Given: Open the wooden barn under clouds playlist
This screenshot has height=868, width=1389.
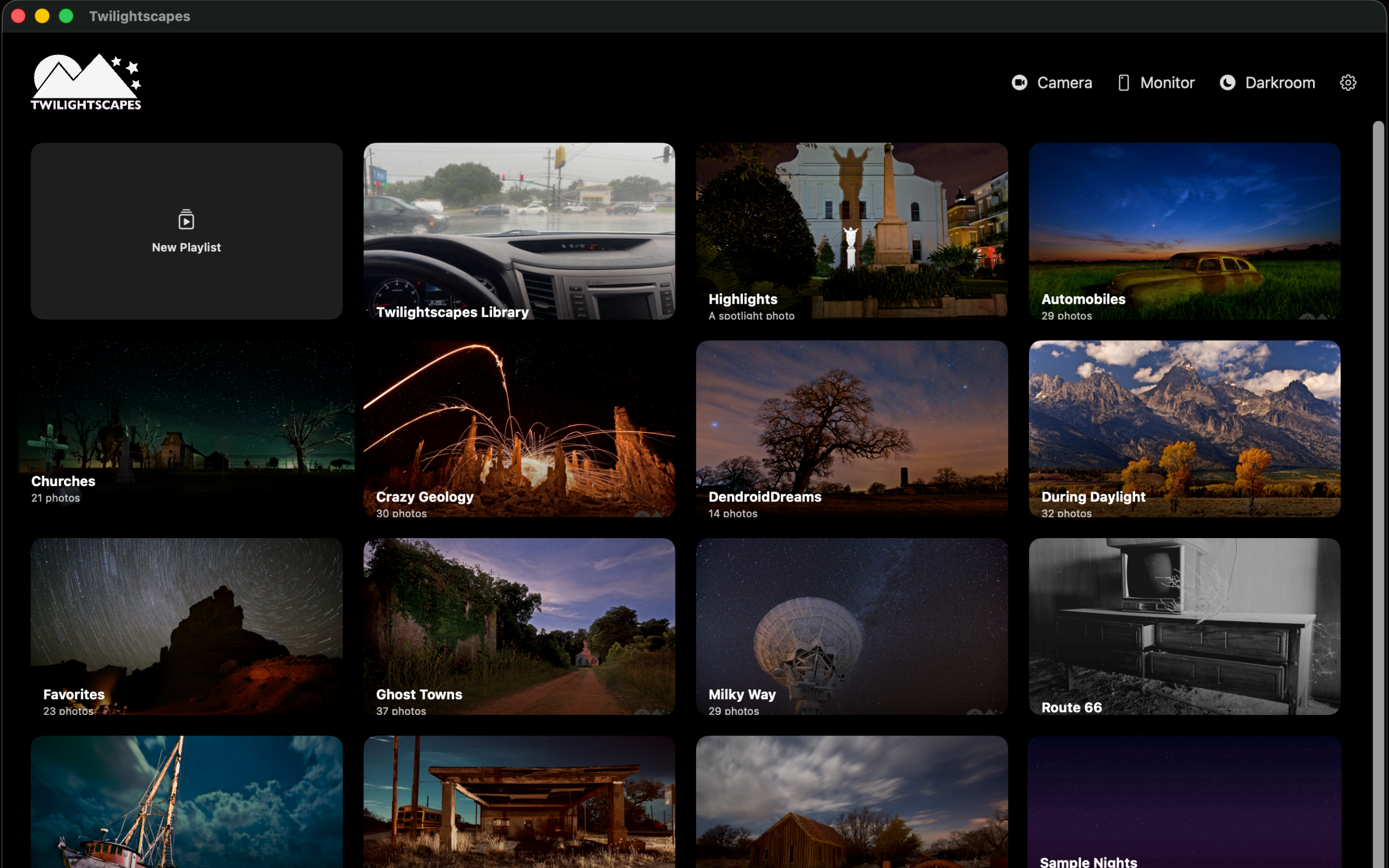Looking at the screenshot, I should 852,802.
